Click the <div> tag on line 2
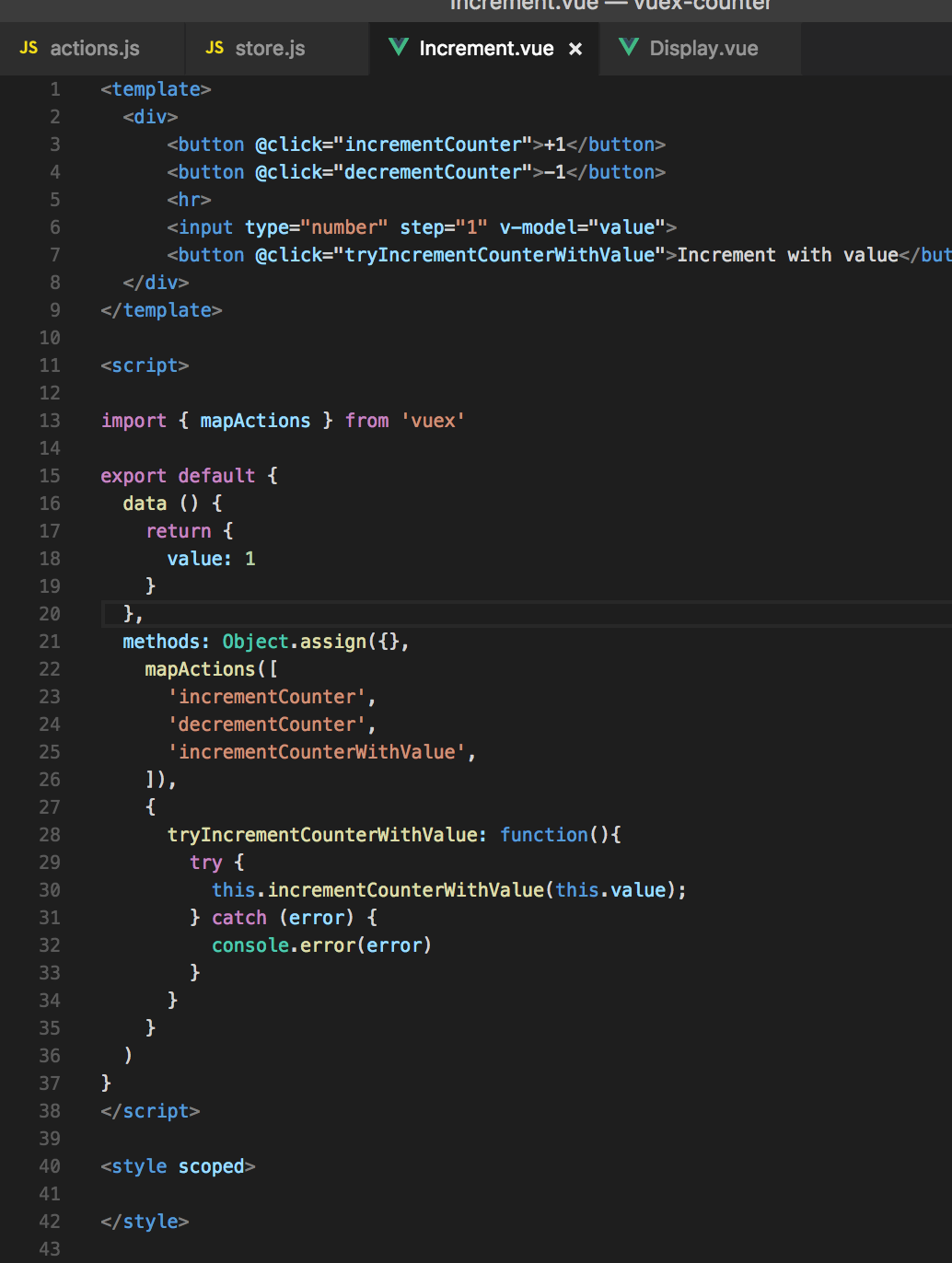This screenshot has height=1263, width=952. click(151, 117)
